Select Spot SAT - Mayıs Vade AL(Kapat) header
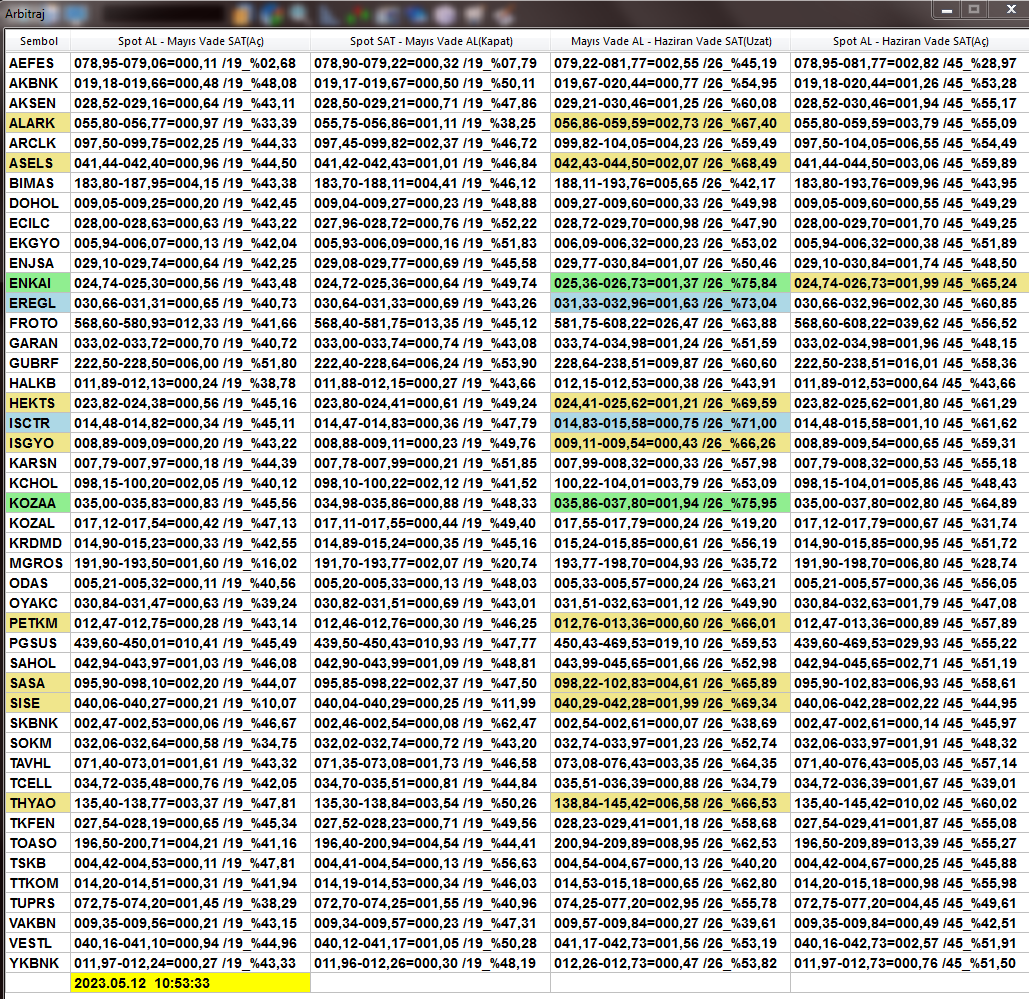Image resolution: width=1029 pixels, height=999 pixels. [430, 41]
